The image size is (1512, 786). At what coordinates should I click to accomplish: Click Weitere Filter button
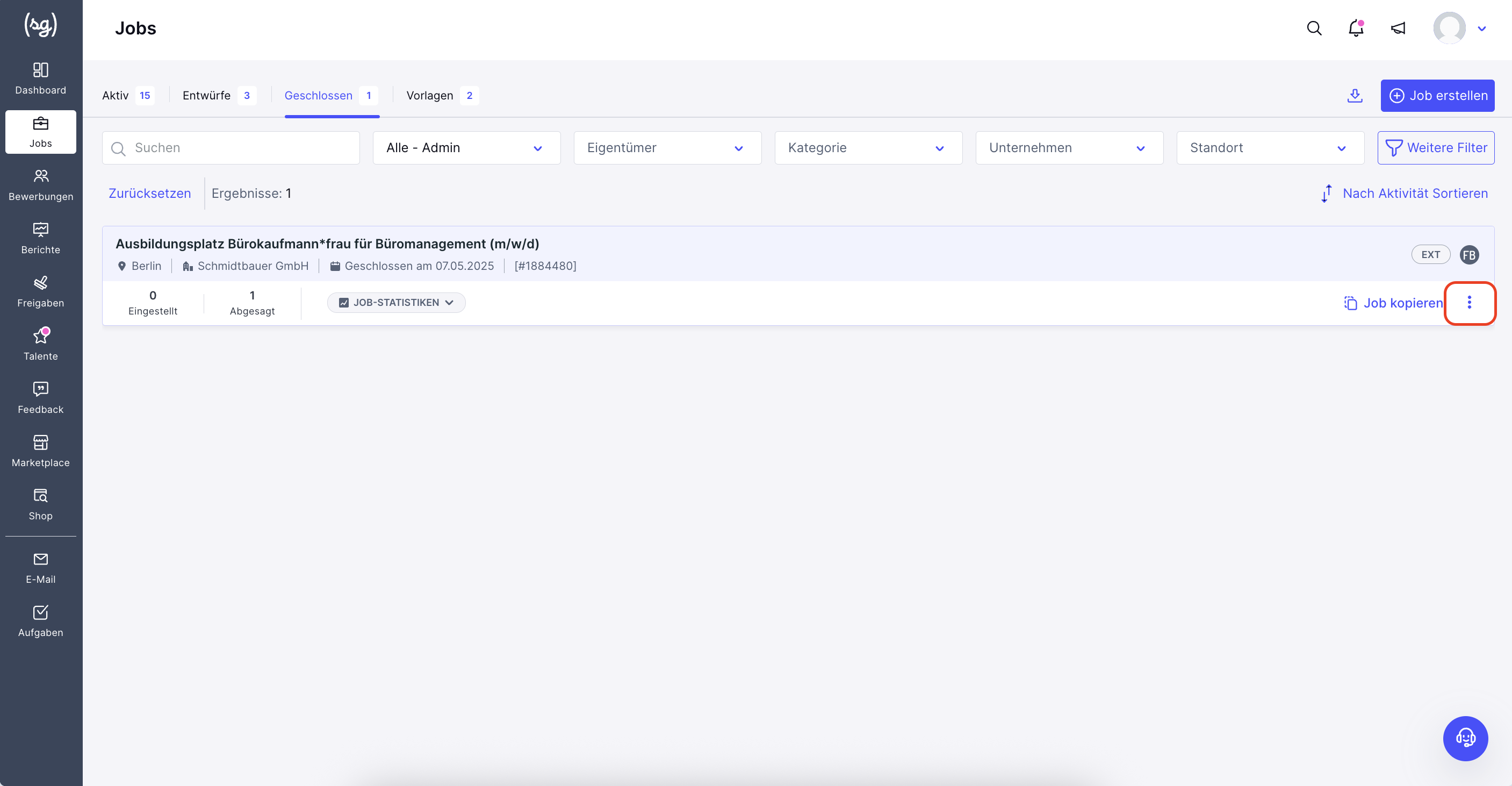coord(1436,148)
